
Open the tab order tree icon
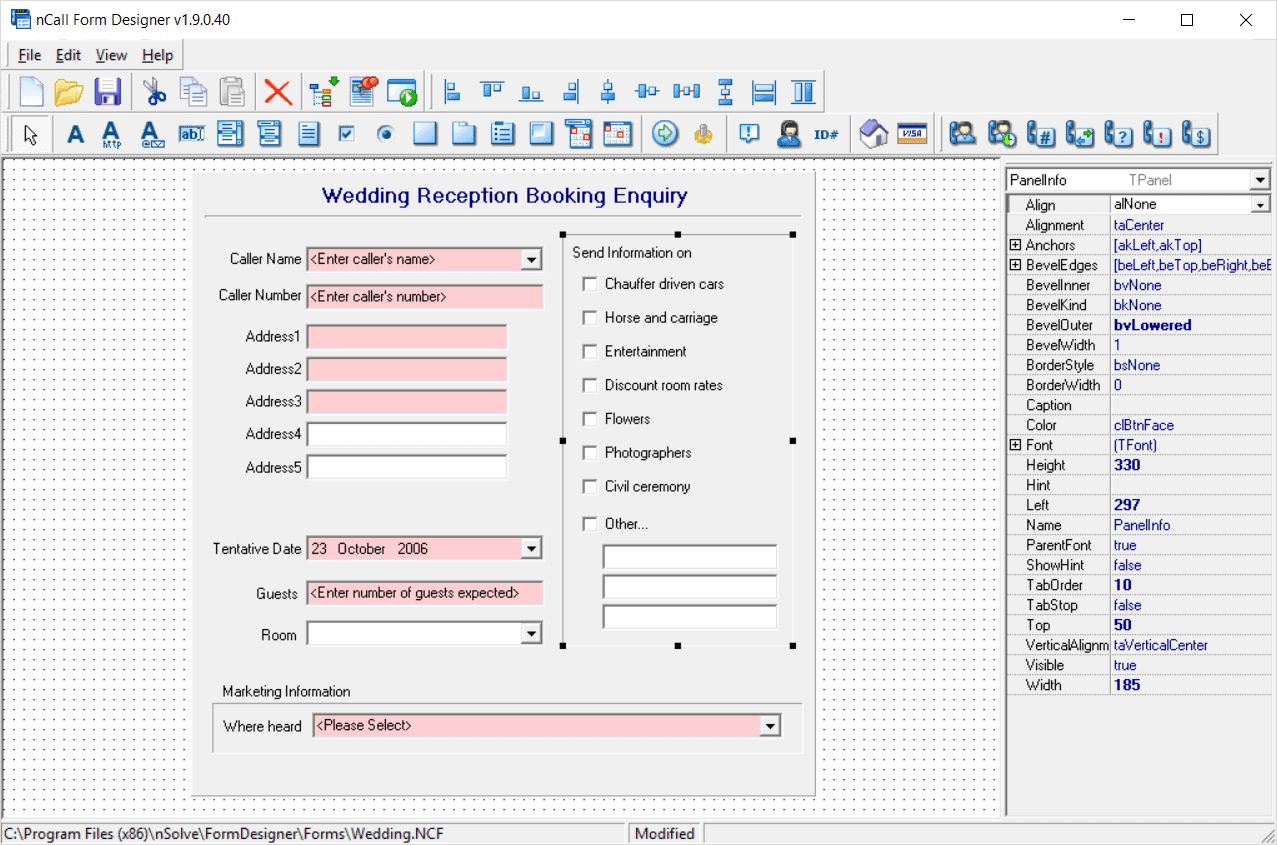[x=323, y=92]
